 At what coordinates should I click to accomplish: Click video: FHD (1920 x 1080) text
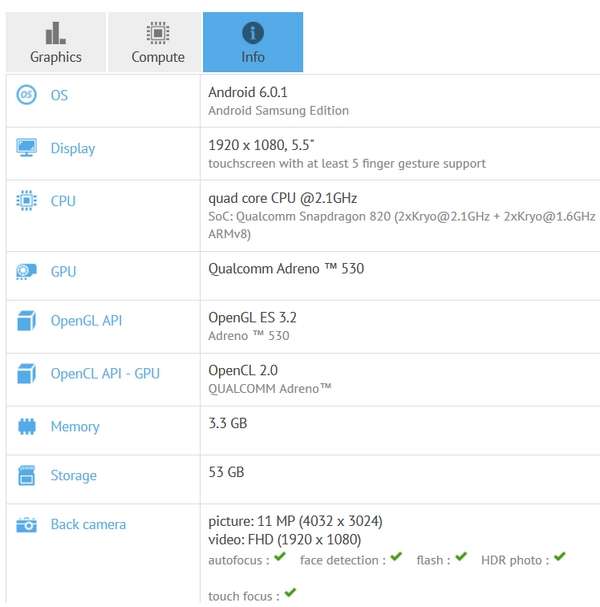coord(285,540)
